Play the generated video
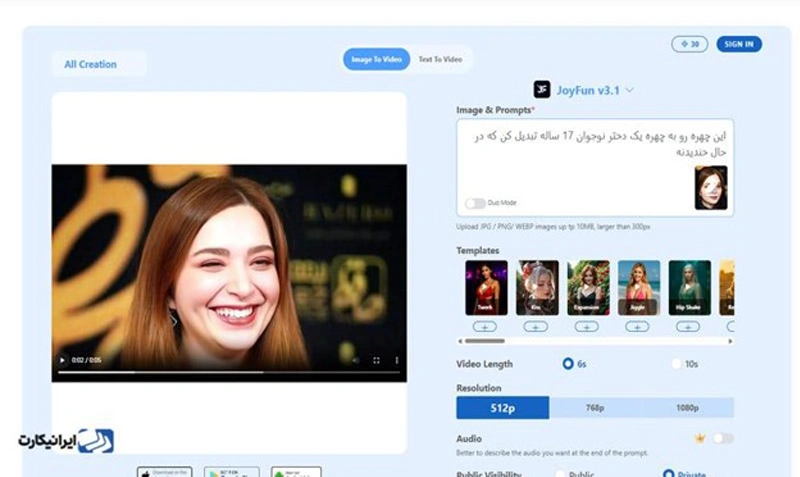800x477 pixels. point(62,360)
